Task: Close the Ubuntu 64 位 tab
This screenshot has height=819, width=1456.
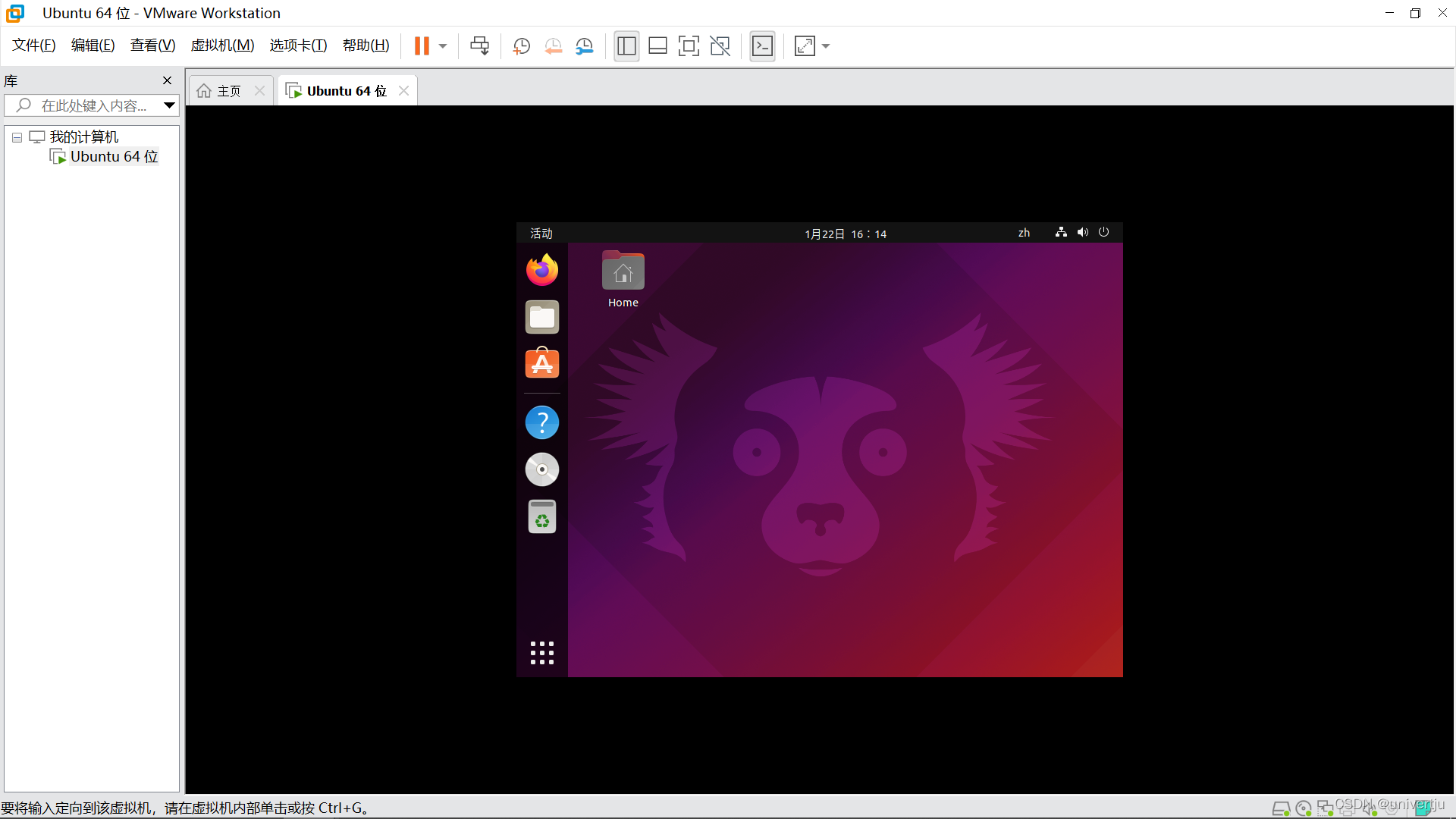Action: (x=404, y=91)
